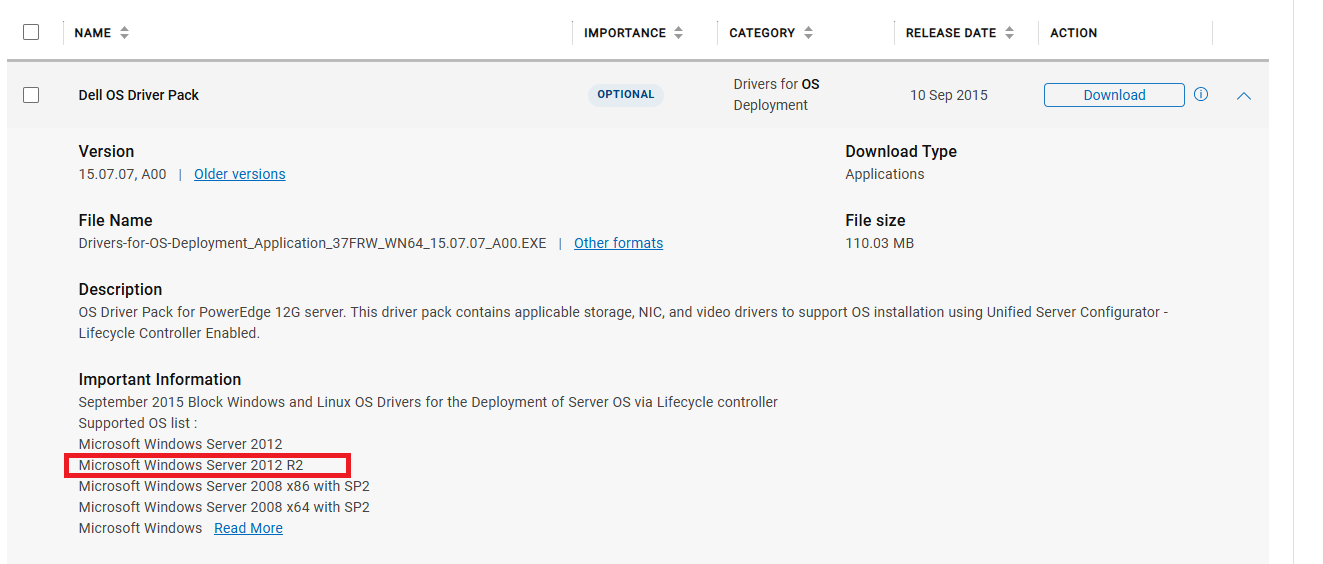Sort by Importance column arrows
Image resolution: width=1323 pixels, height=564 pixels.
click(678, 33)
